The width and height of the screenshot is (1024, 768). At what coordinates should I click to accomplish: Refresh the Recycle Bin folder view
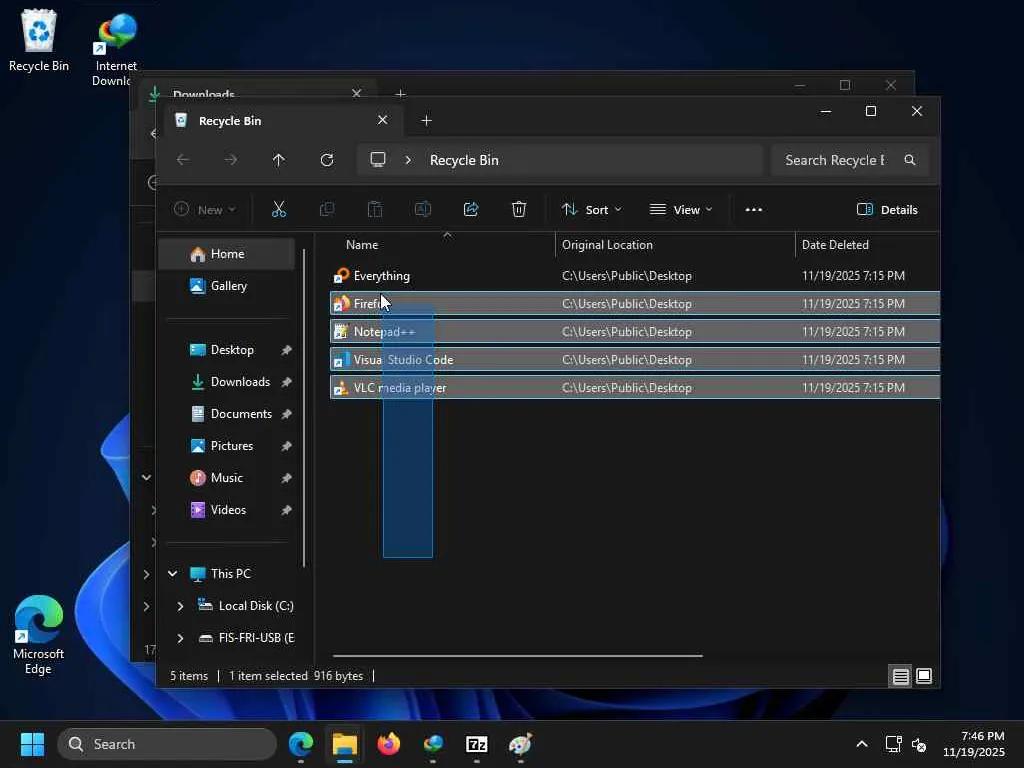tap(327, 160)
